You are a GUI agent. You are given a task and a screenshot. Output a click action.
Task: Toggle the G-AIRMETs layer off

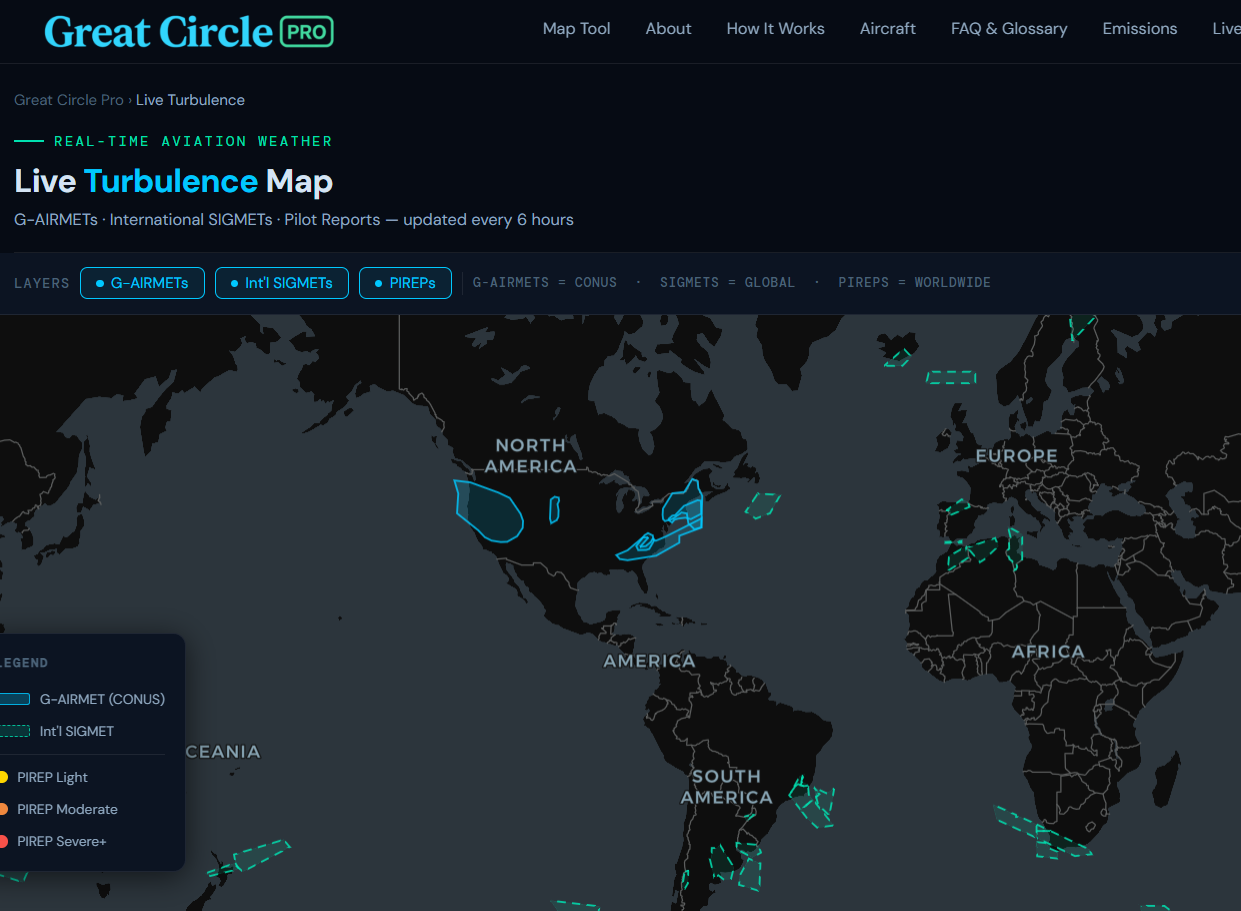[x=142, y=282]
